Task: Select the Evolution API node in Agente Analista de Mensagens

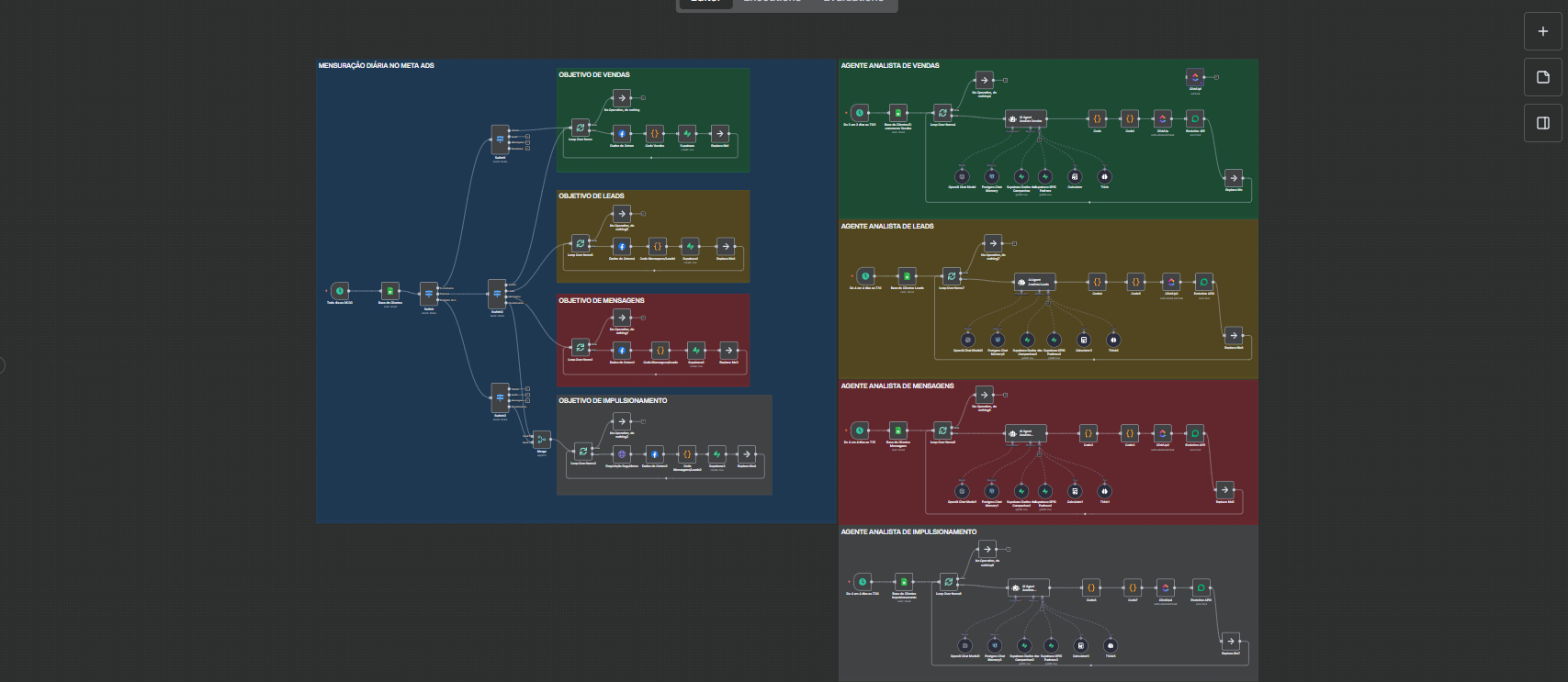Action: (x=1195, y=433)
